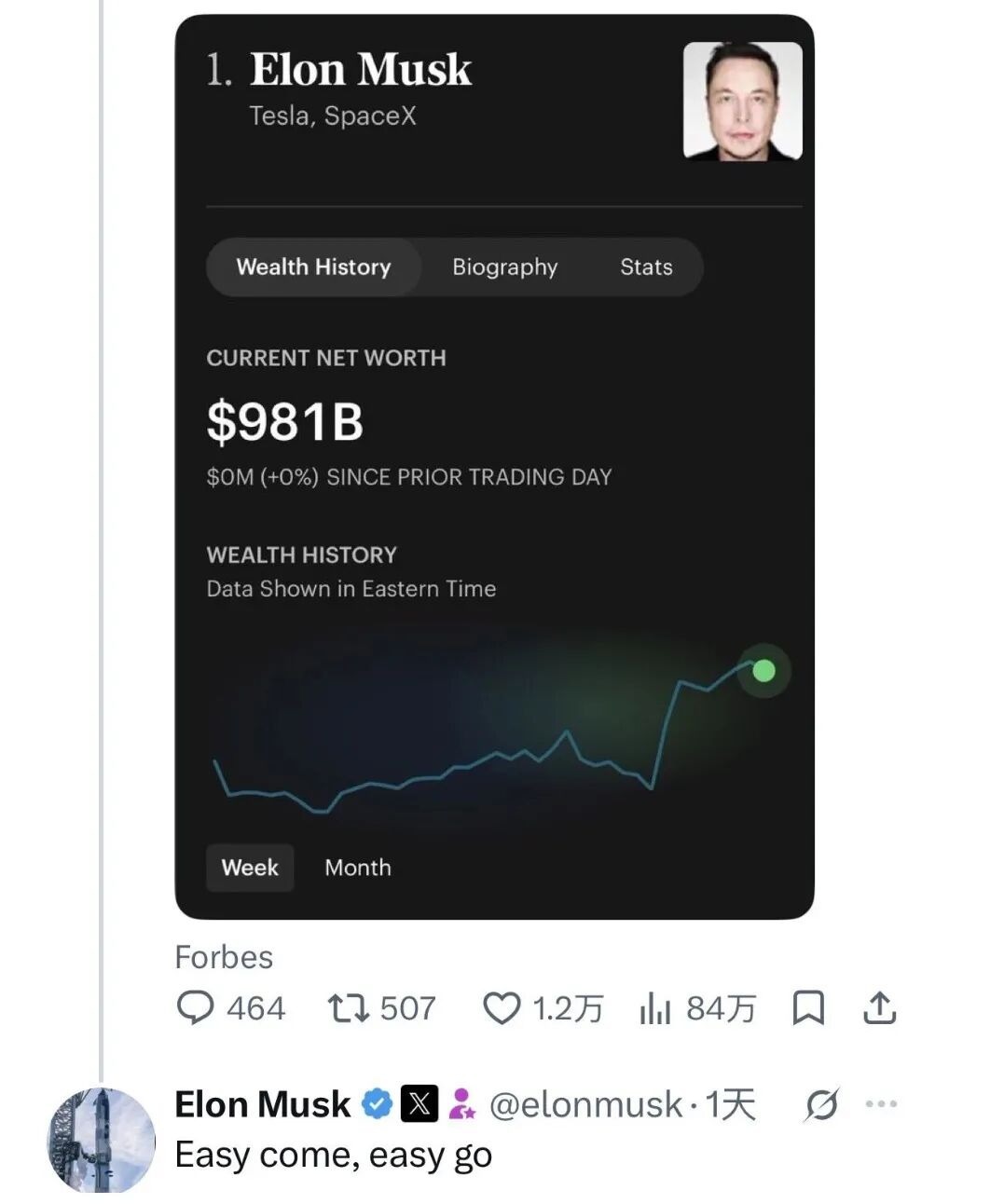The image size is (990, 1204).
Task: Switch to the Biography tab
Action: (504, 267)
